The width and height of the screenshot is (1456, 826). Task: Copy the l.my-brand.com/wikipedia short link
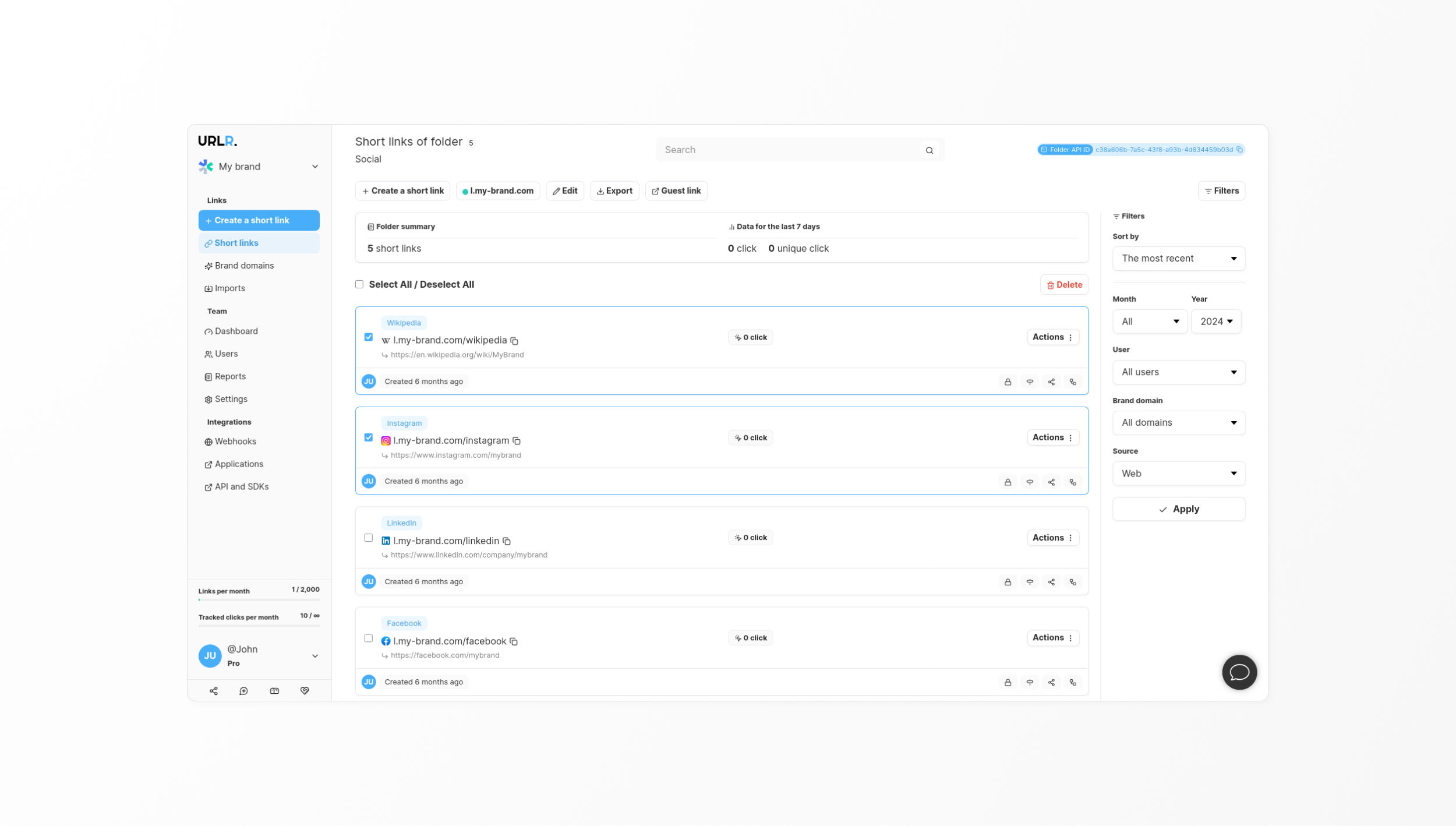[x=514, y=341]
